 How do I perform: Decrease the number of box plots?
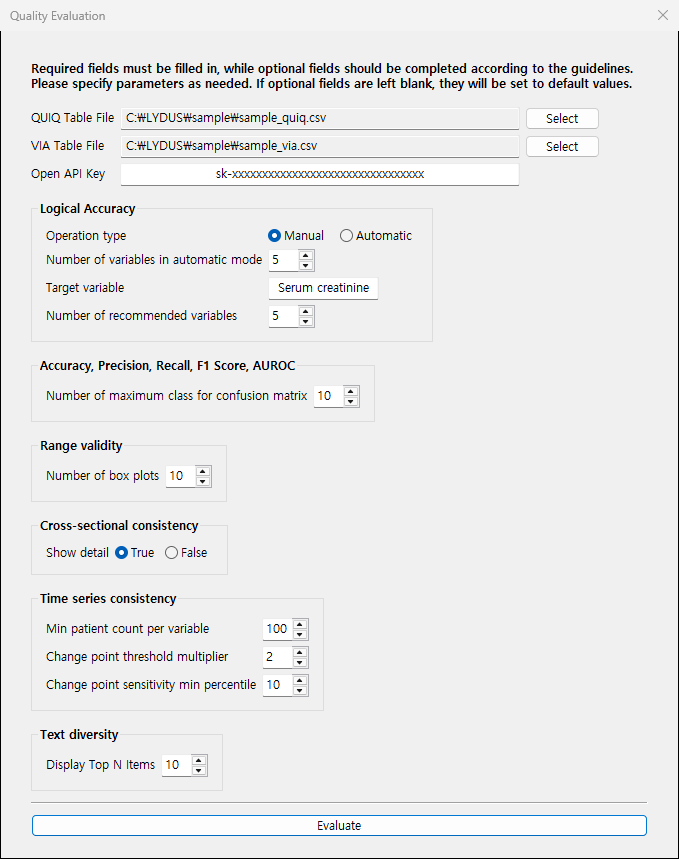pos(203,482)
